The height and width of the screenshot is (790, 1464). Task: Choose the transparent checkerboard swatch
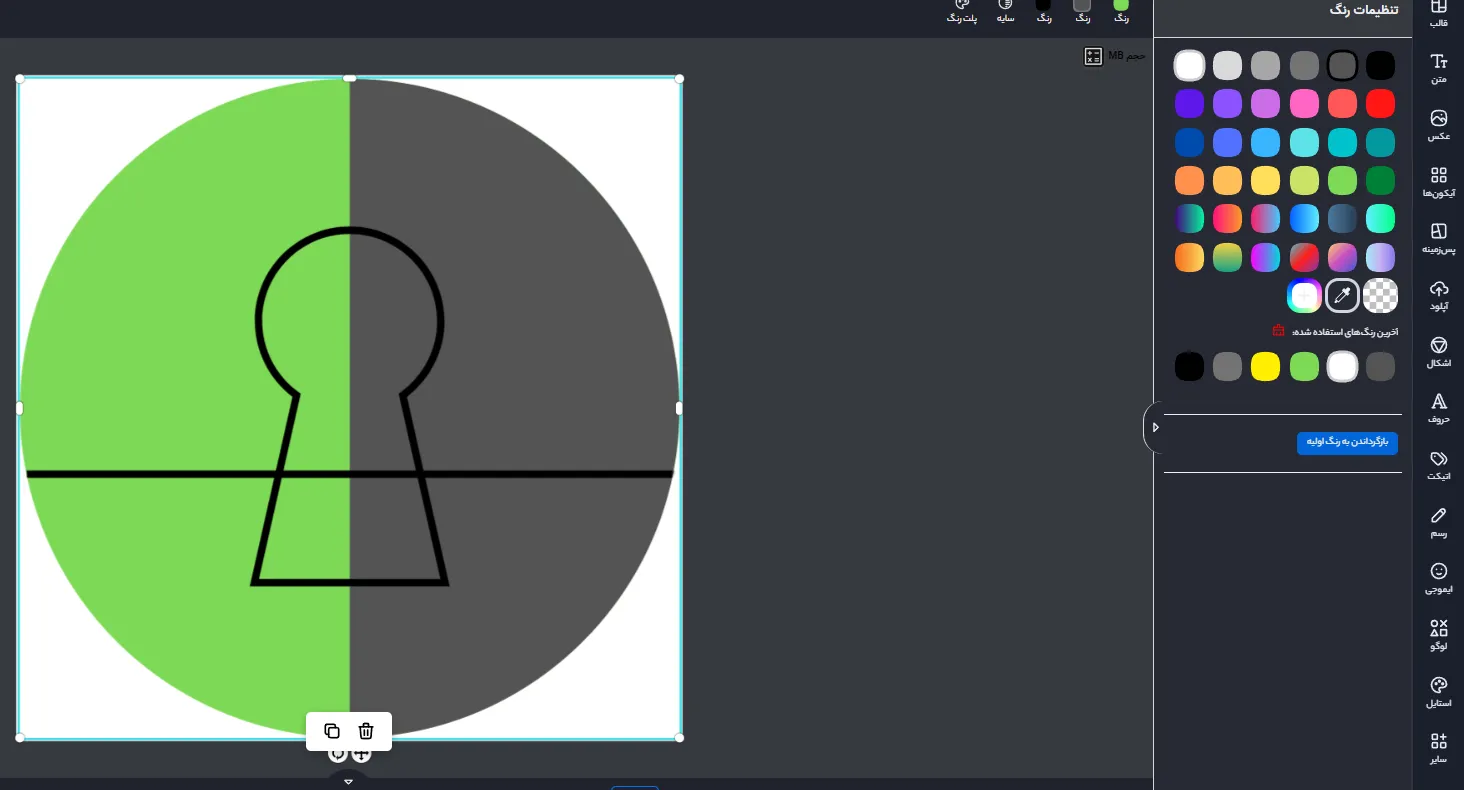click(x=1381, y=295)
